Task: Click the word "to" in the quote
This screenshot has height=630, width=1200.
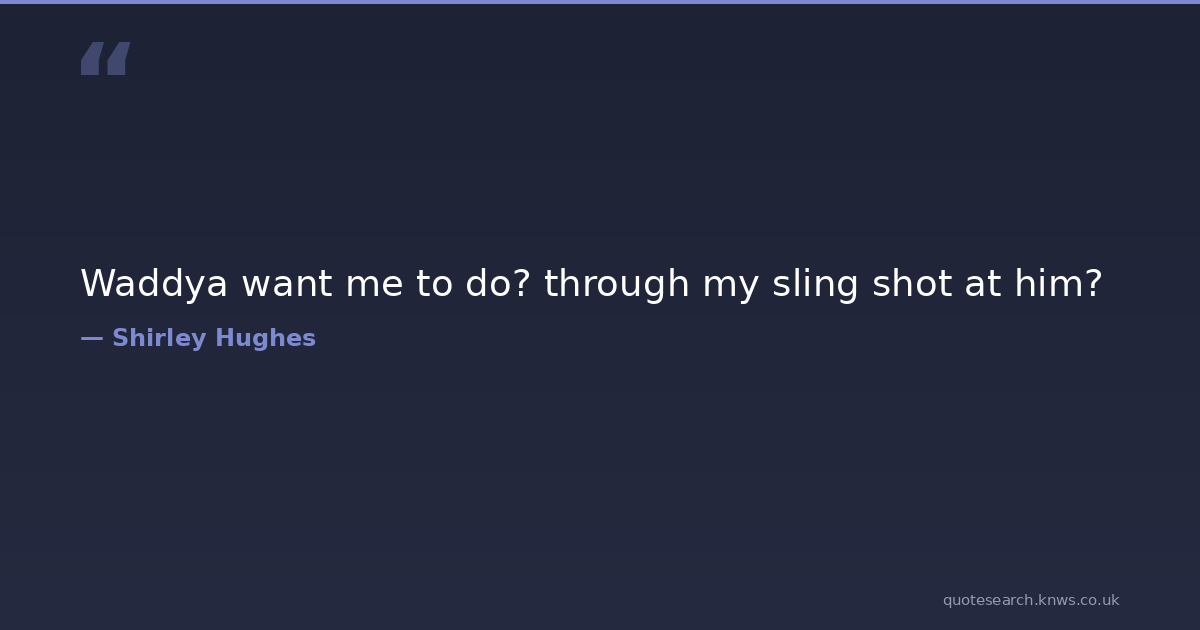Action: 435,284
